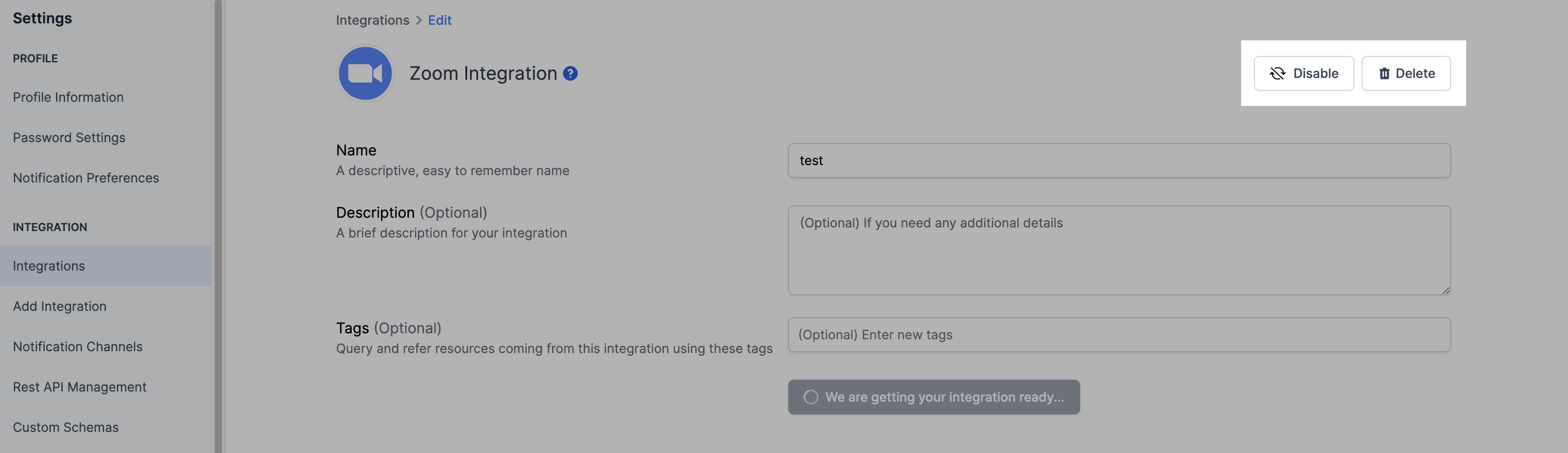This screenshot has height=453, width=1568.
Task: Click the description textarea resize handle
Action: point(1446,290)
